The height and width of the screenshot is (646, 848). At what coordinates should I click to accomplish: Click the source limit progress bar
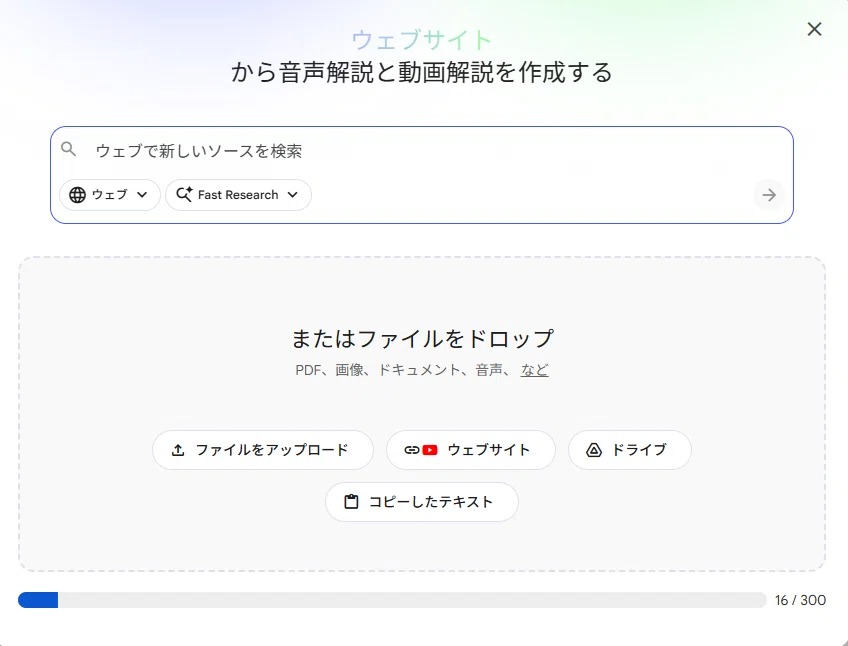click(x=392, y=599)
